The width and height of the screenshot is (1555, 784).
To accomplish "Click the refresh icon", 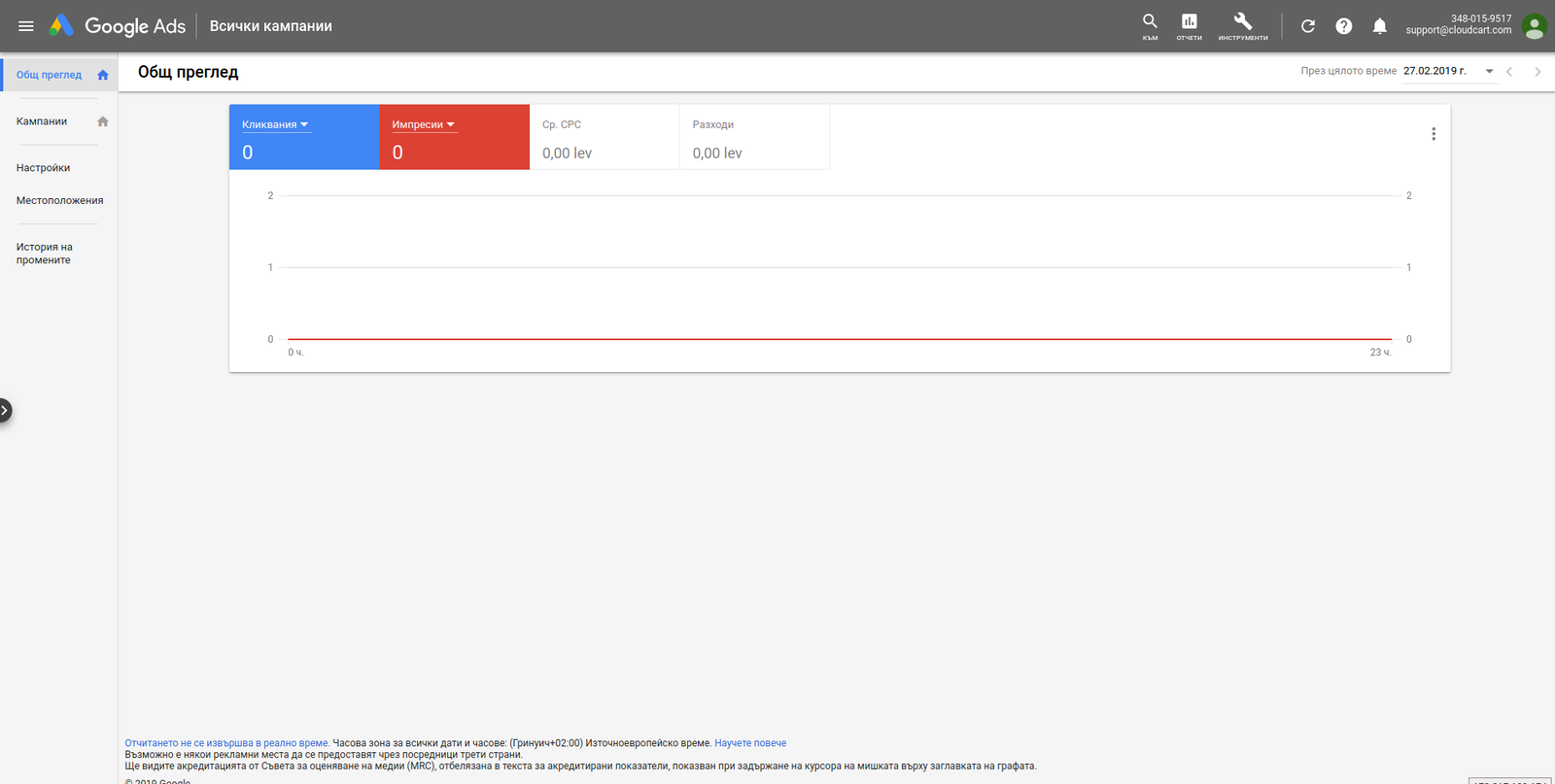I will pyautogui.click(x=1308, y=26).
